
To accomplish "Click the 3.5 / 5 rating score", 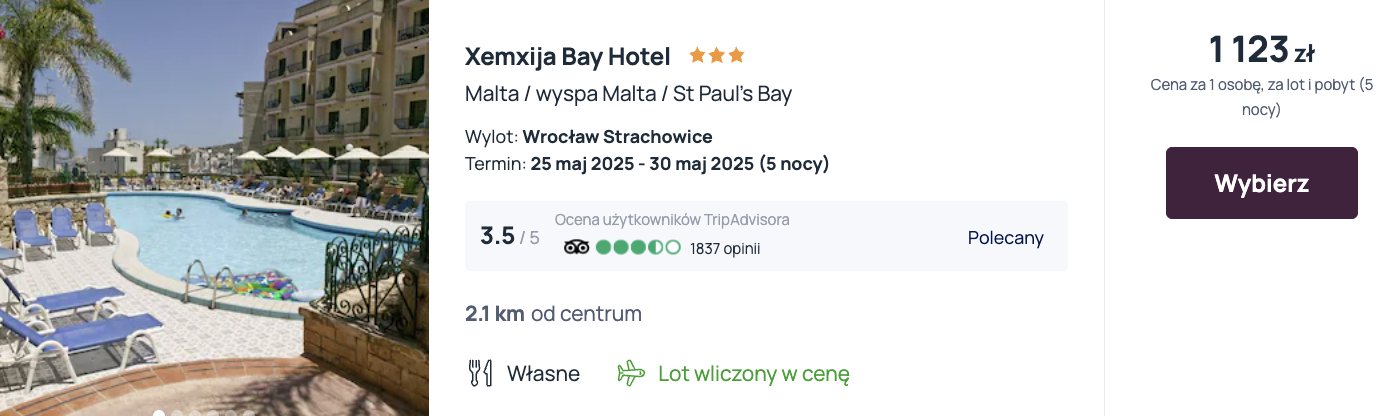I will point(509,237).
